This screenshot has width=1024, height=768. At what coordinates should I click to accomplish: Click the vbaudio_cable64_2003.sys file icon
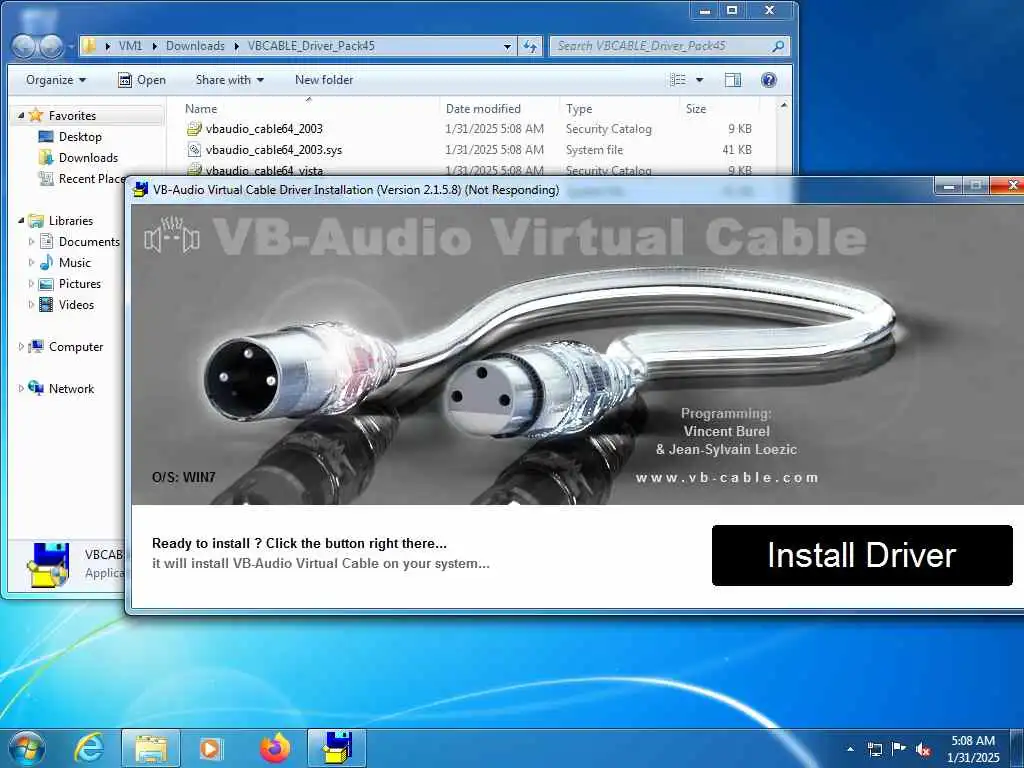(x=194, y=150)
